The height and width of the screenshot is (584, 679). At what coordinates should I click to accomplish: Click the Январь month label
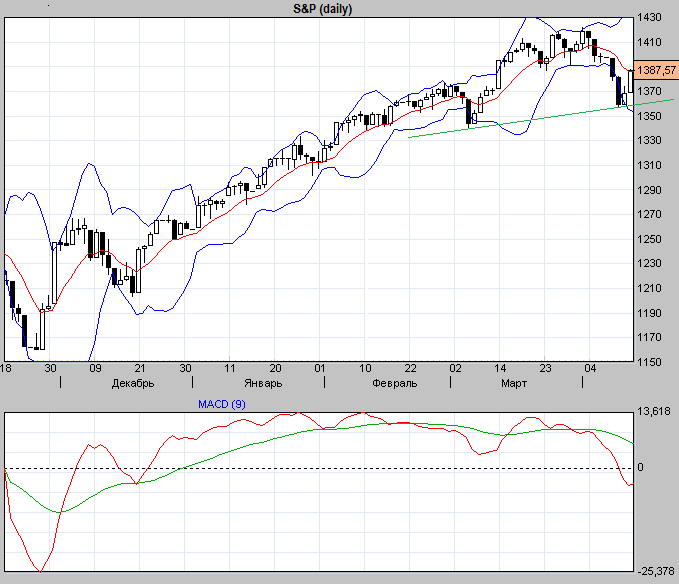[263, 384]
